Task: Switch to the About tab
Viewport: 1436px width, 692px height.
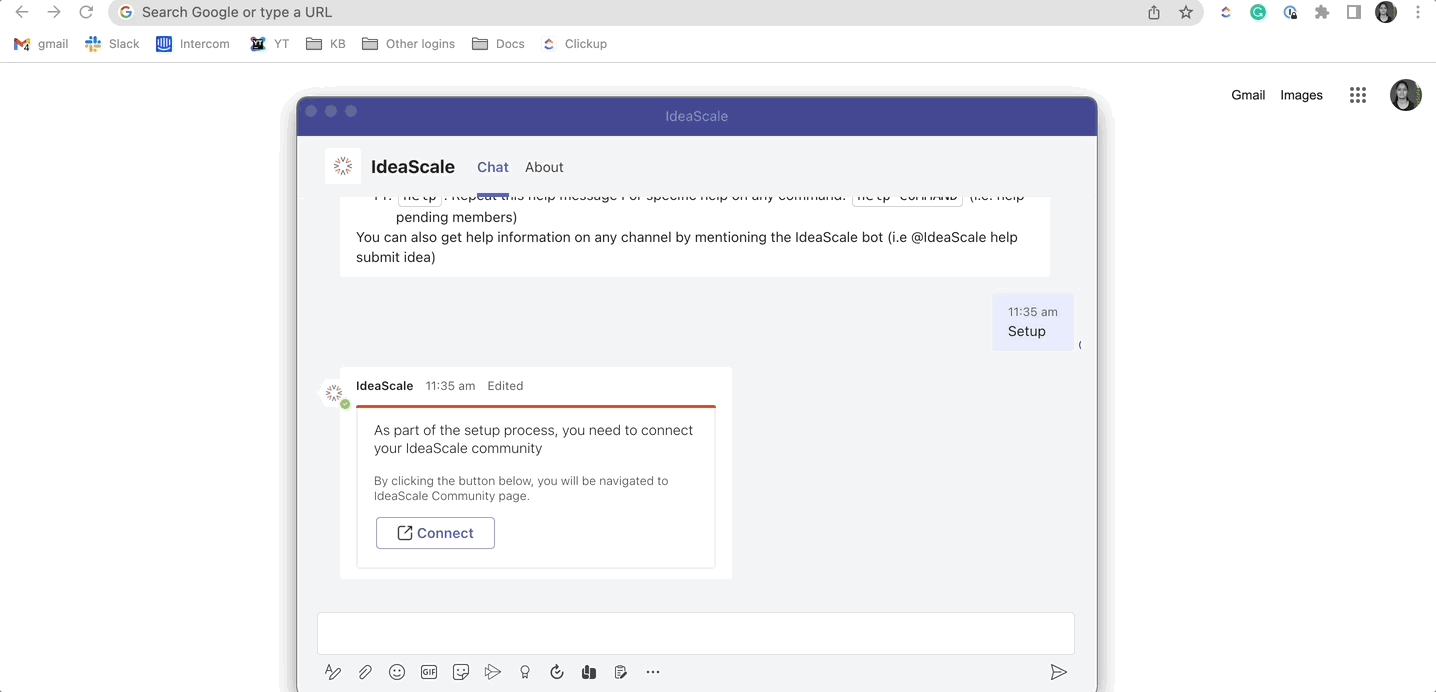Action: (544, 167)
